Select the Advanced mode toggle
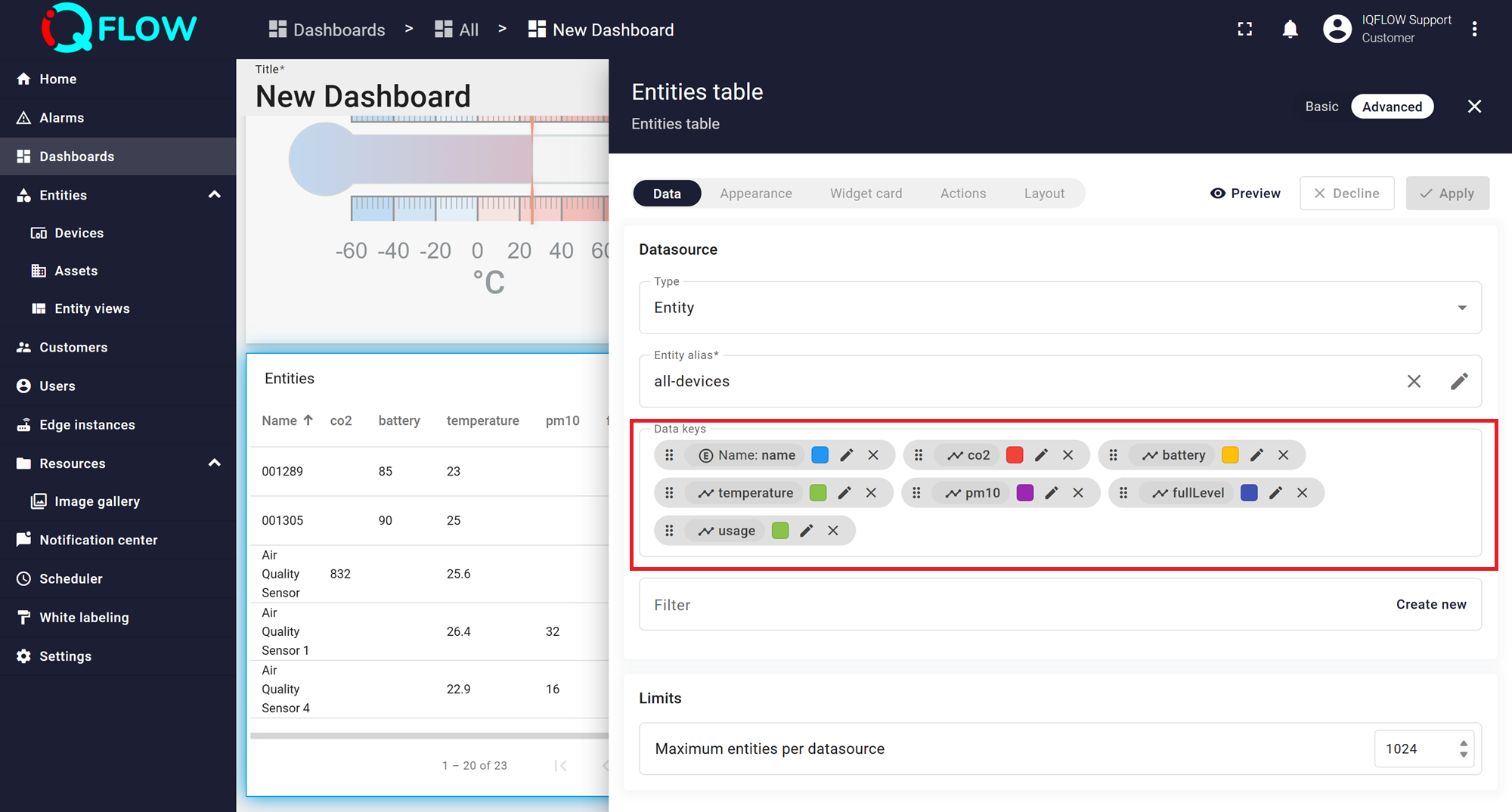This screenshot has height=812, width=1512. click(1392, 107)
